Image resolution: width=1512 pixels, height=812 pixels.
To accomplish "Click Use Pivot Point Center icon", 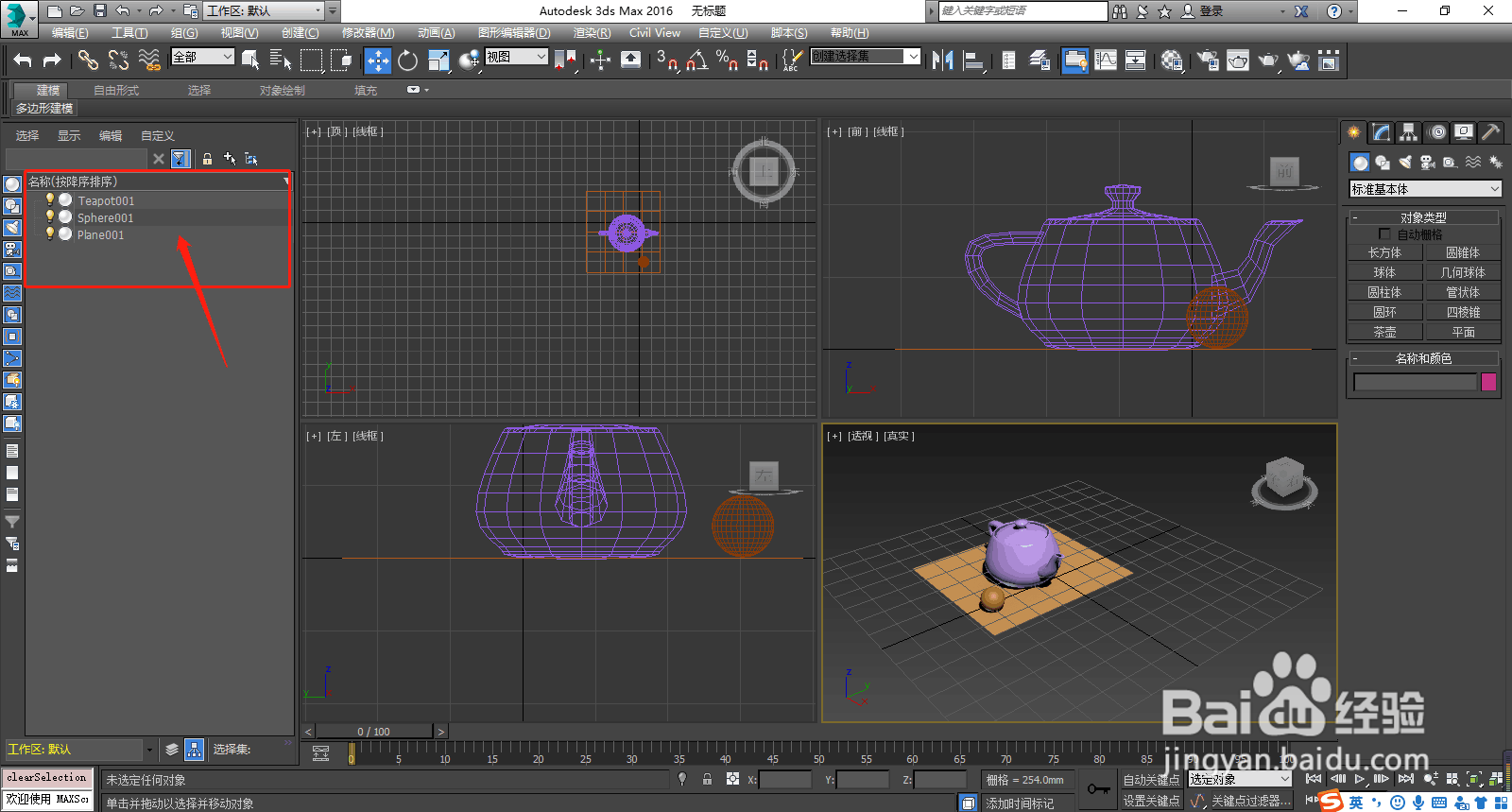I will pos(565,60).
